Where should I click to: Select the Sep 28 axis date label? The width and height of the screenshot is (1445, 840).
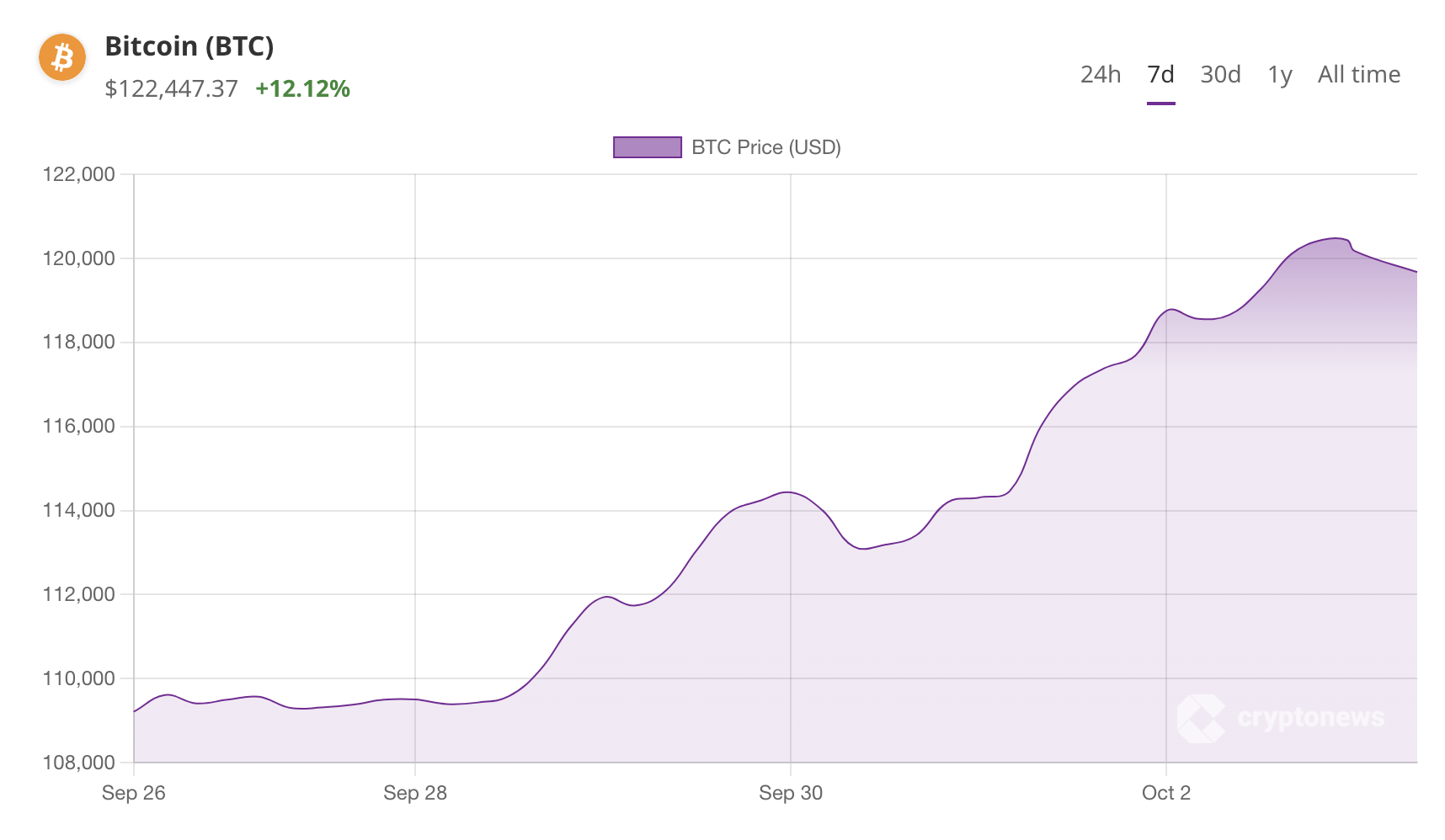pyautogui.click(x=415, y=793)
